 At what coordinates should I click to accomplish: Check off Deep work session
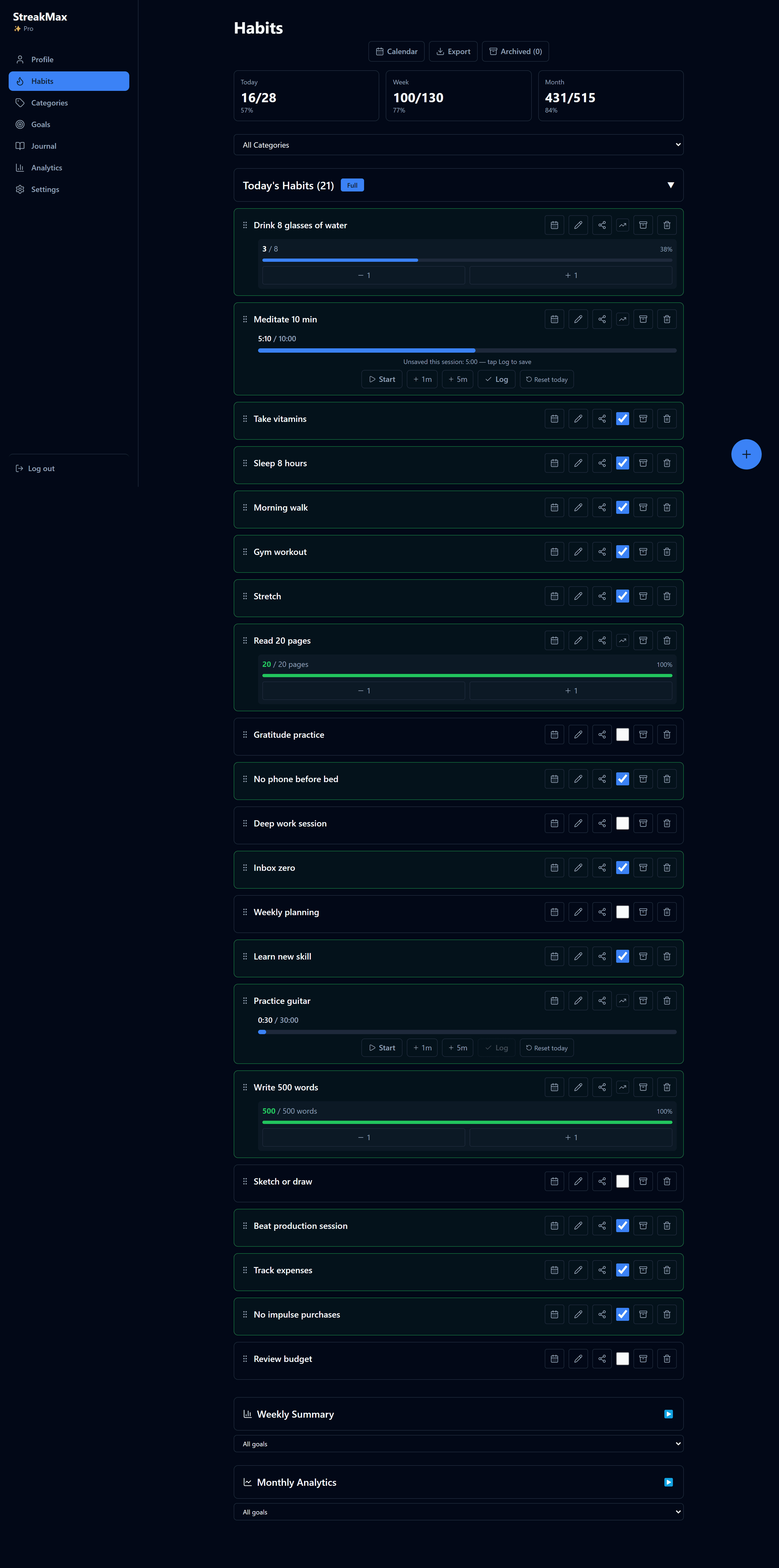pyautogui.click(x=622, y=823)
